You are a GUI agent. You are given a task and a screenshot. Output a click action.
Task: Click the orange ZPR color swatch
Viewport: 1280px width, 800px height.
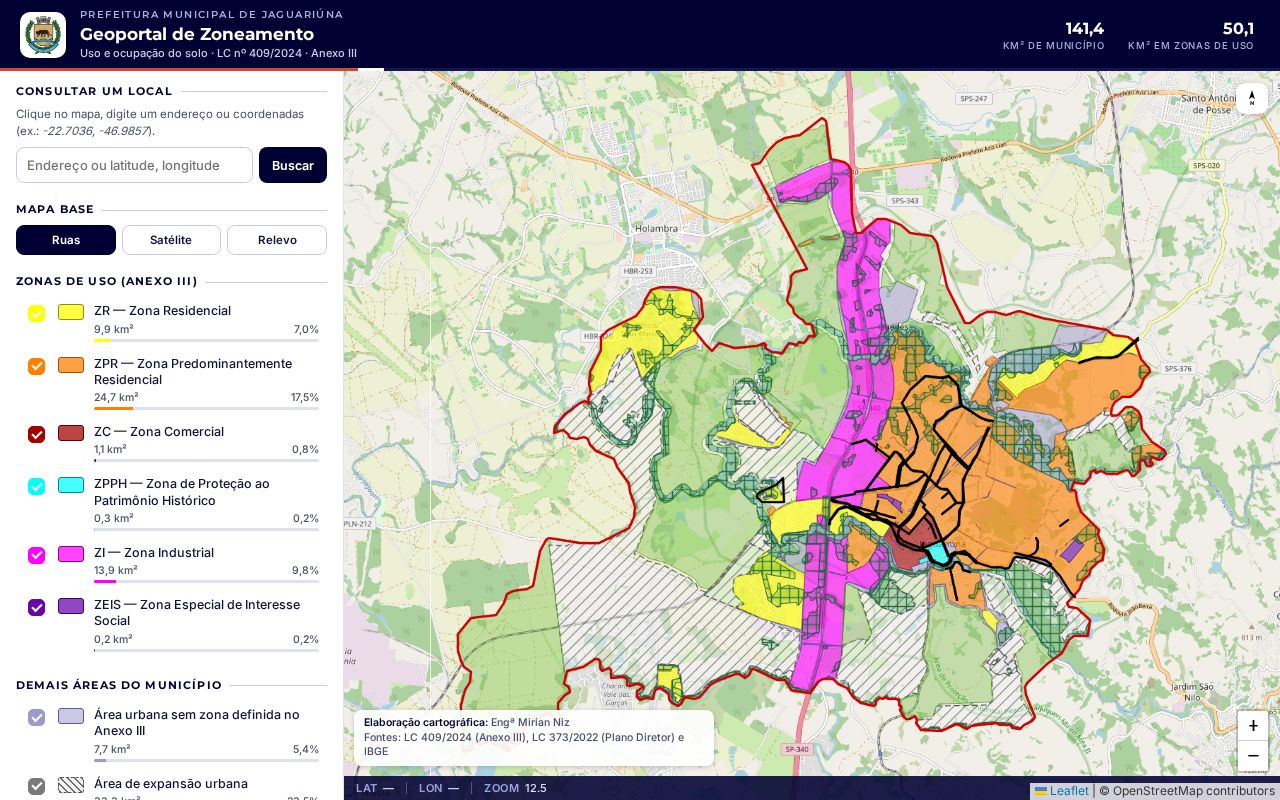(71, 365)
